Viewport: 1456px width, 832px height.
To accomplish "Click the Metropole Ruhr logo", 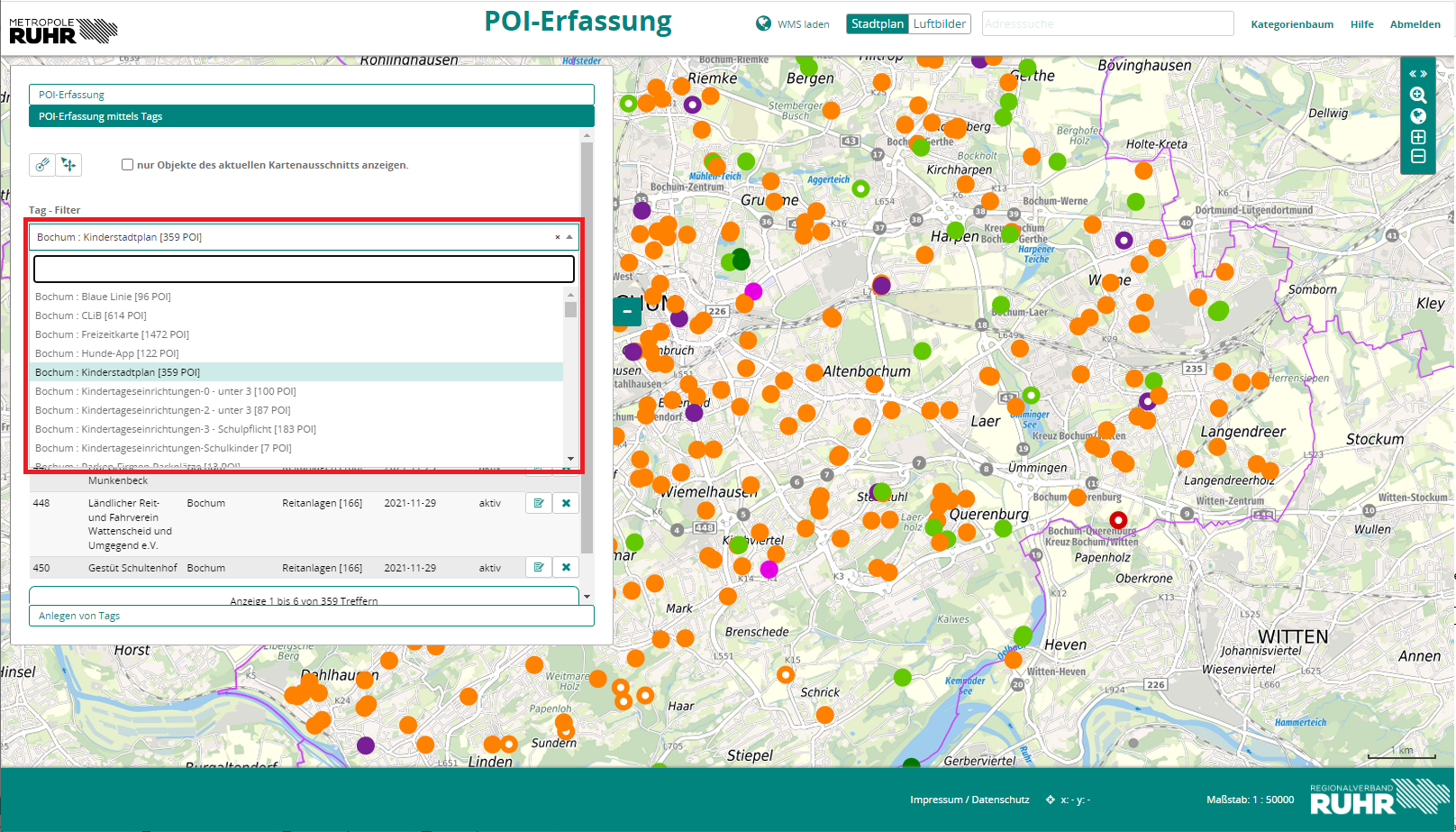I will [63, 31].
